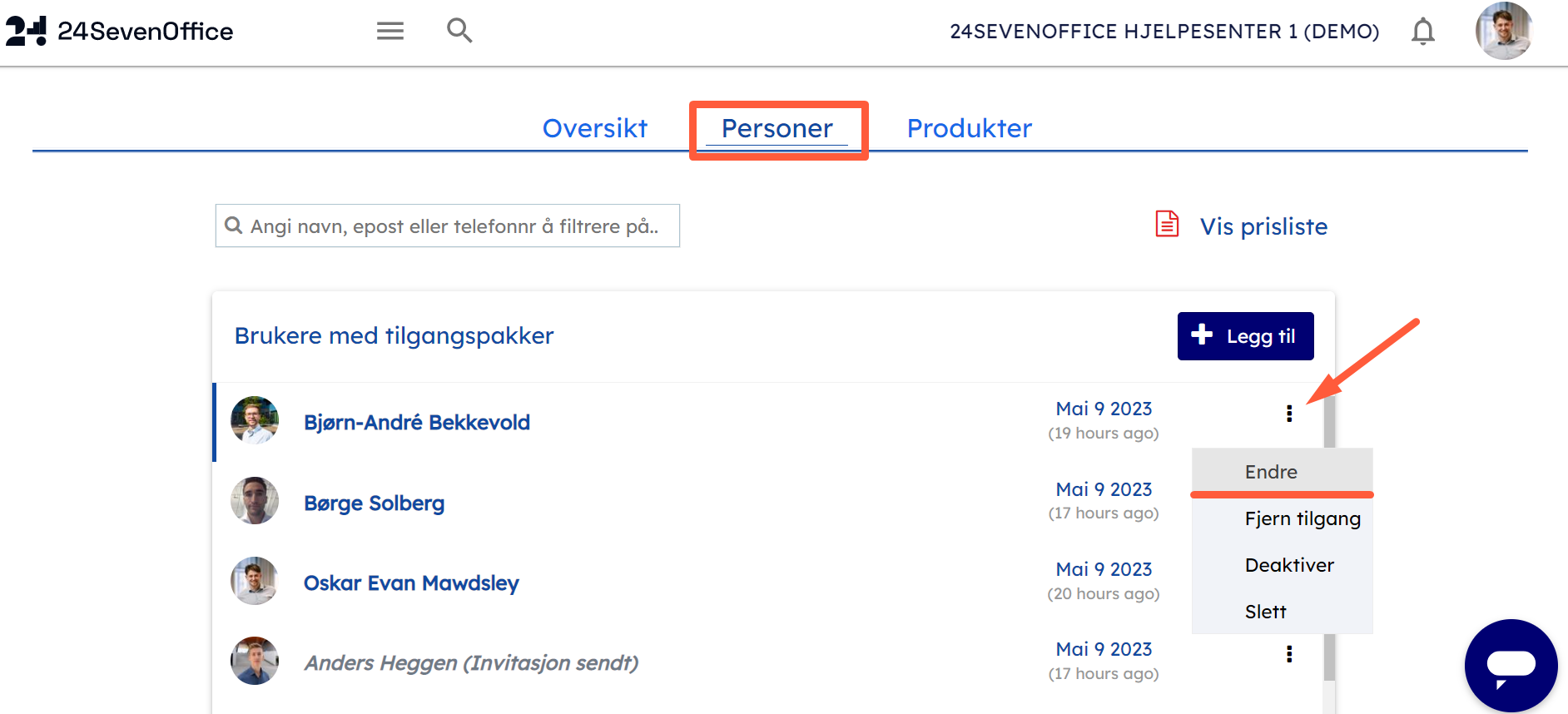Screen dimensions: 1568x714
Task: Open the hamburger navigation menu
Action: click(390, 32)
